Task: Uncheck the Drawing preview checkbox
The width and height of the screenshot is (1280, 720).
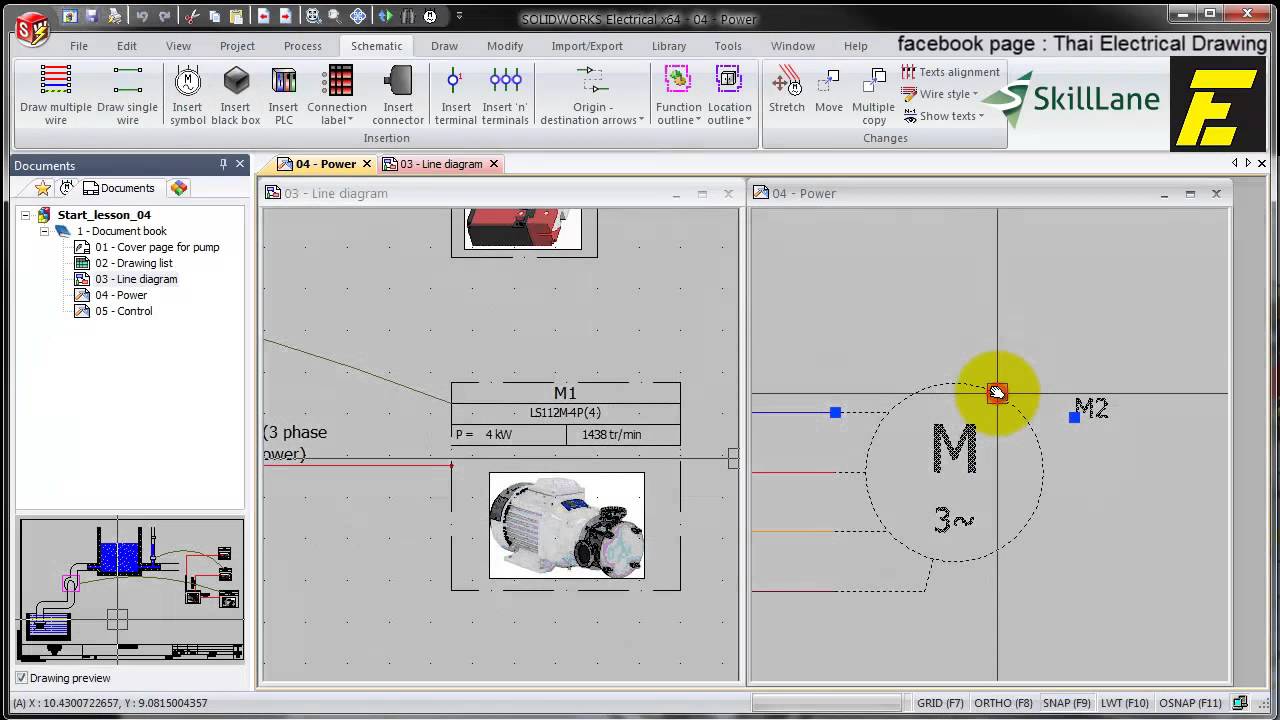Action: [x=22, y=678]
